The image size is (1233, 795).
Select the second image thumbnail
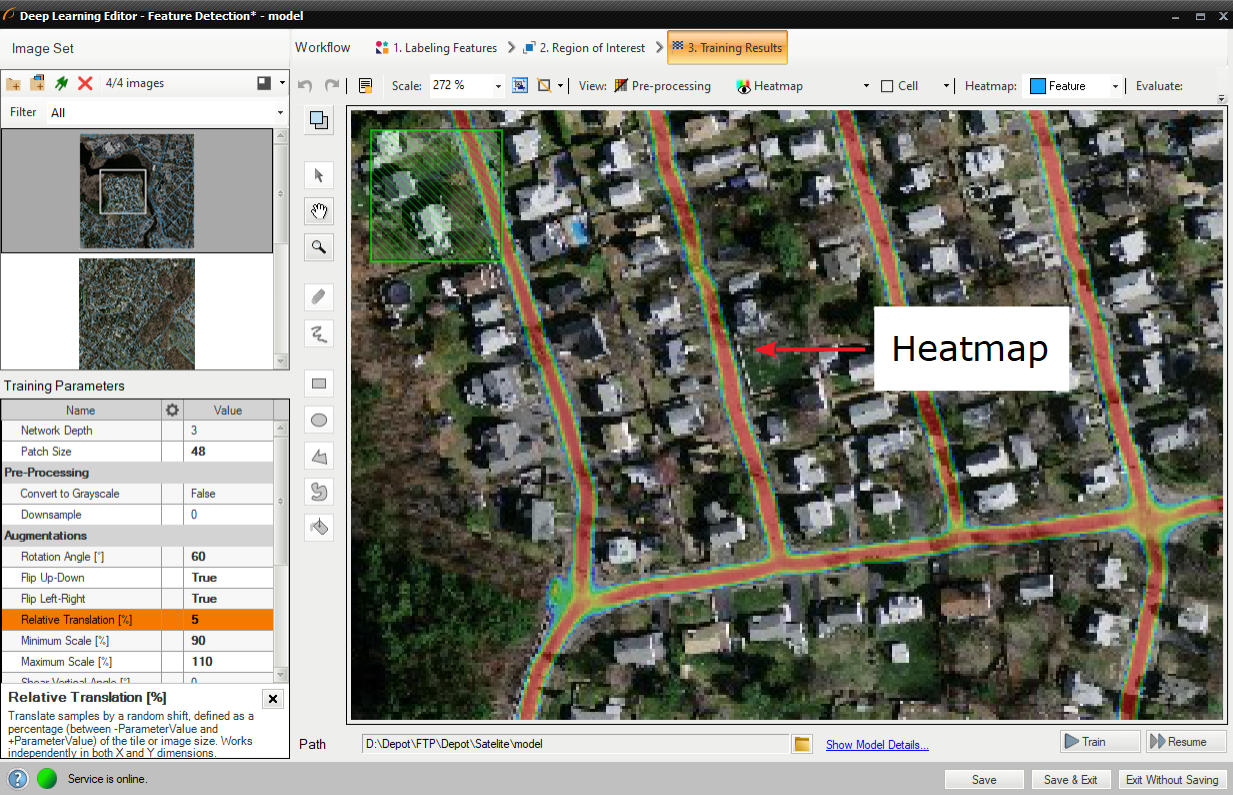click(x=137, y=313)
